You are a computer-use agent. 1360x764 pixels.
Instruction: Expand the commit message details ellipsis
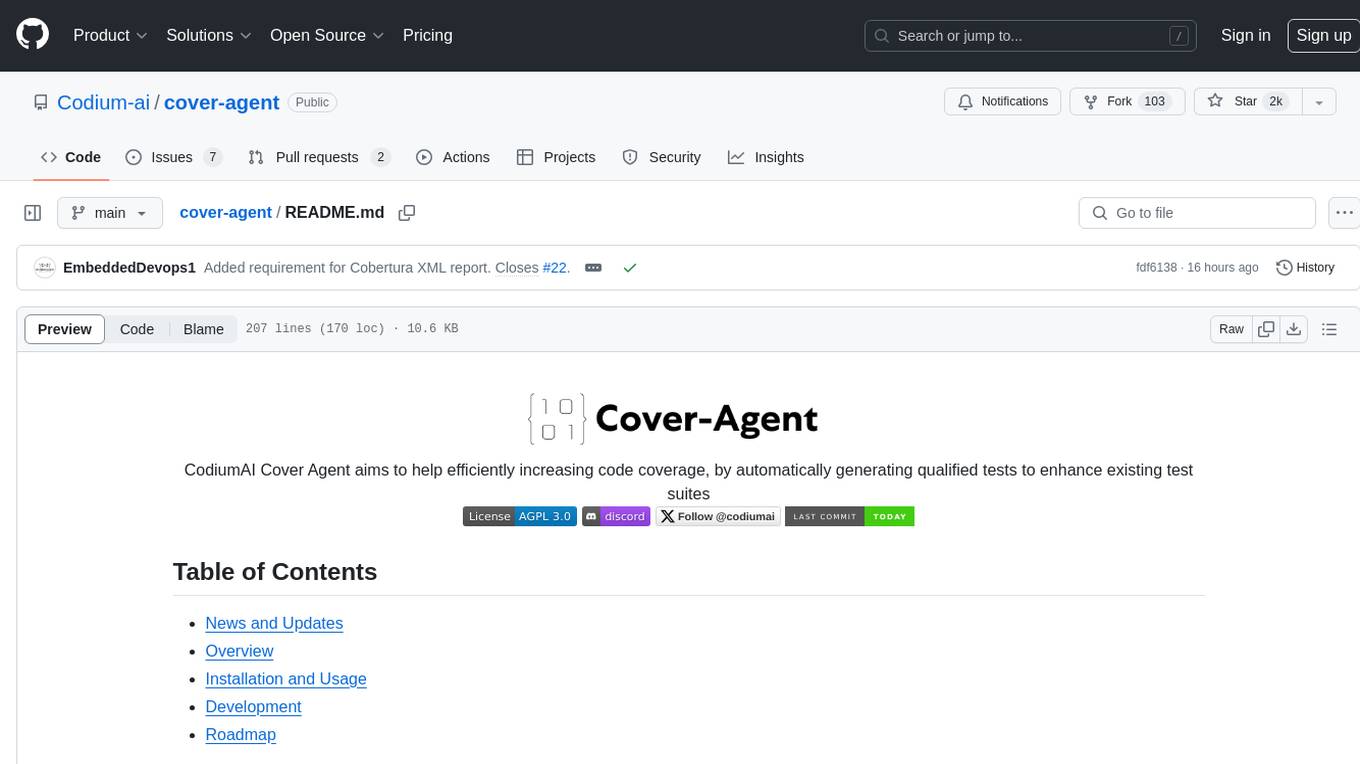tap(593, 268)
